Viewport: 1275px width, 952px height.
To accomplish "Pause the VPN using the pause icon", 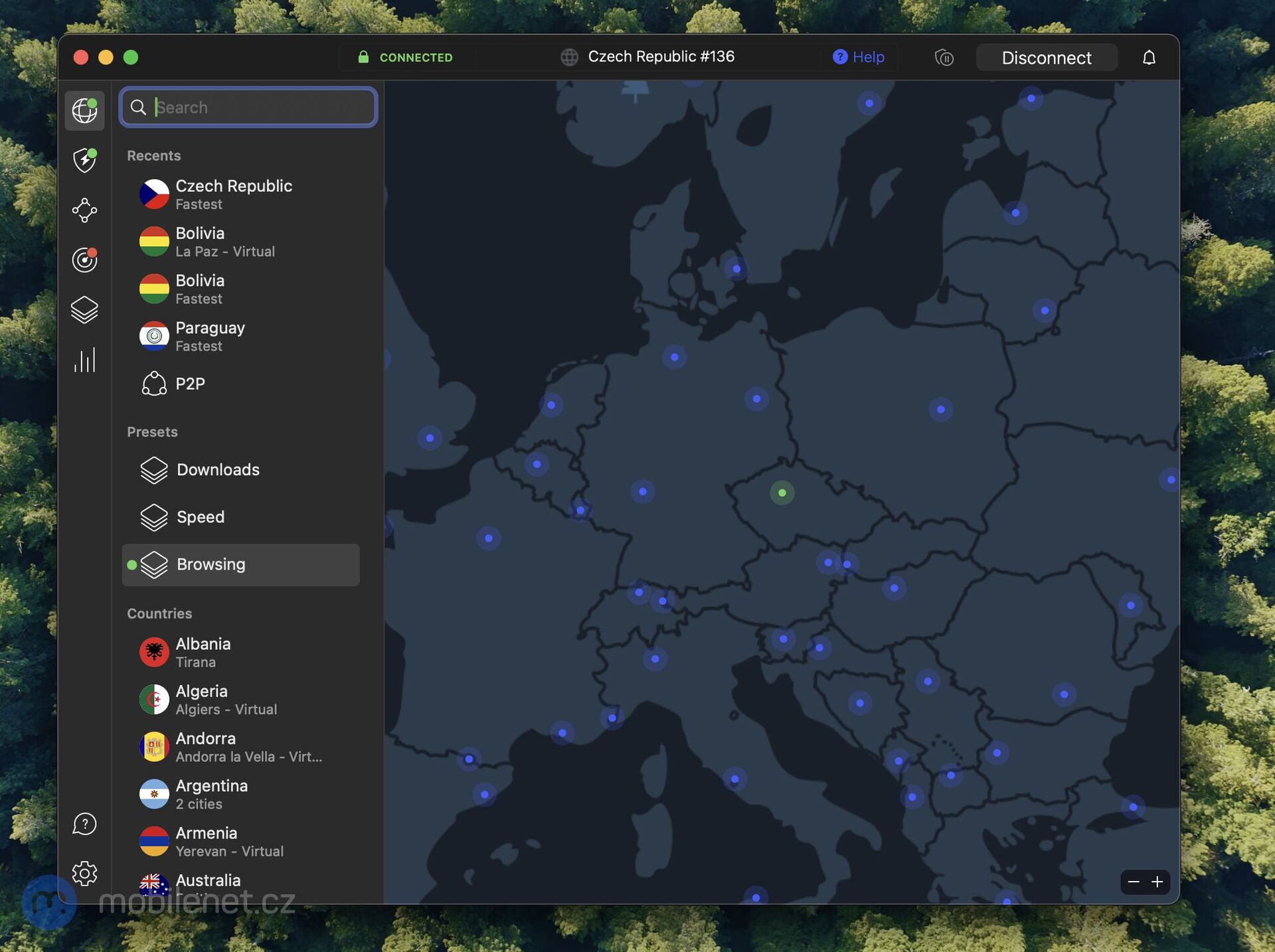I will pos(944,57).
